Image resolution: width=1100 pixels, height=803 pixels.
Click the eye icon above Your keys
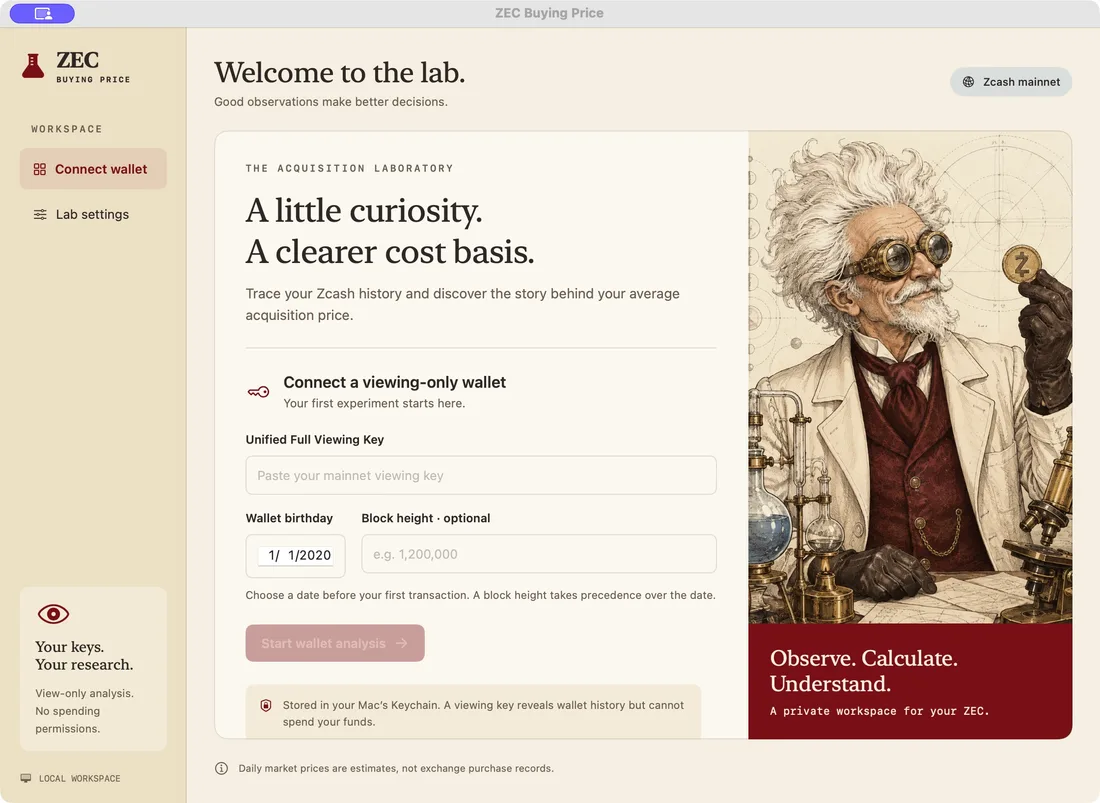click(53, 614)
